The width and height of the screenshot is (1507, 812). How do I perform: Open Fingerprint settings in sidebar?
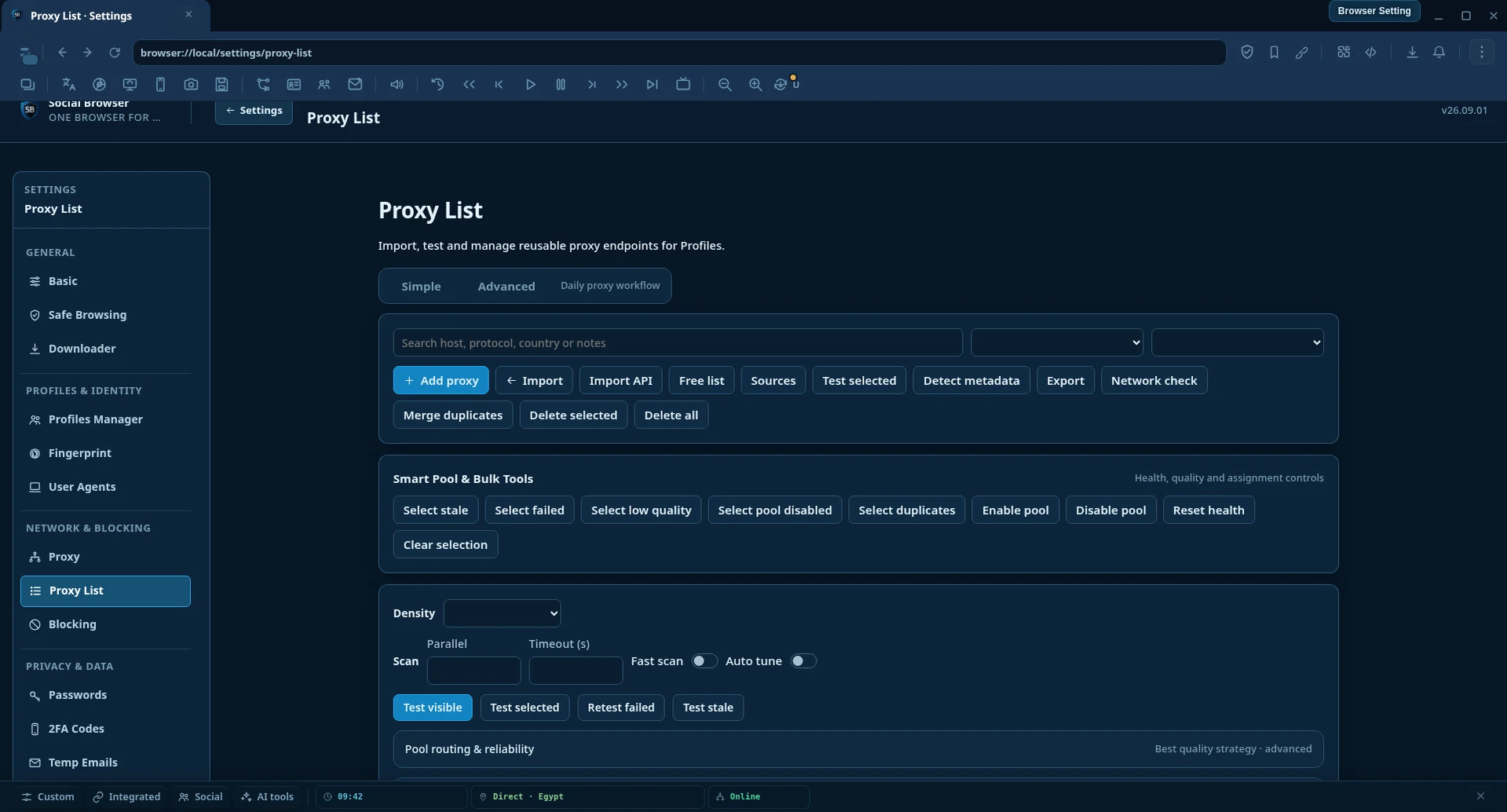(105, 453)
